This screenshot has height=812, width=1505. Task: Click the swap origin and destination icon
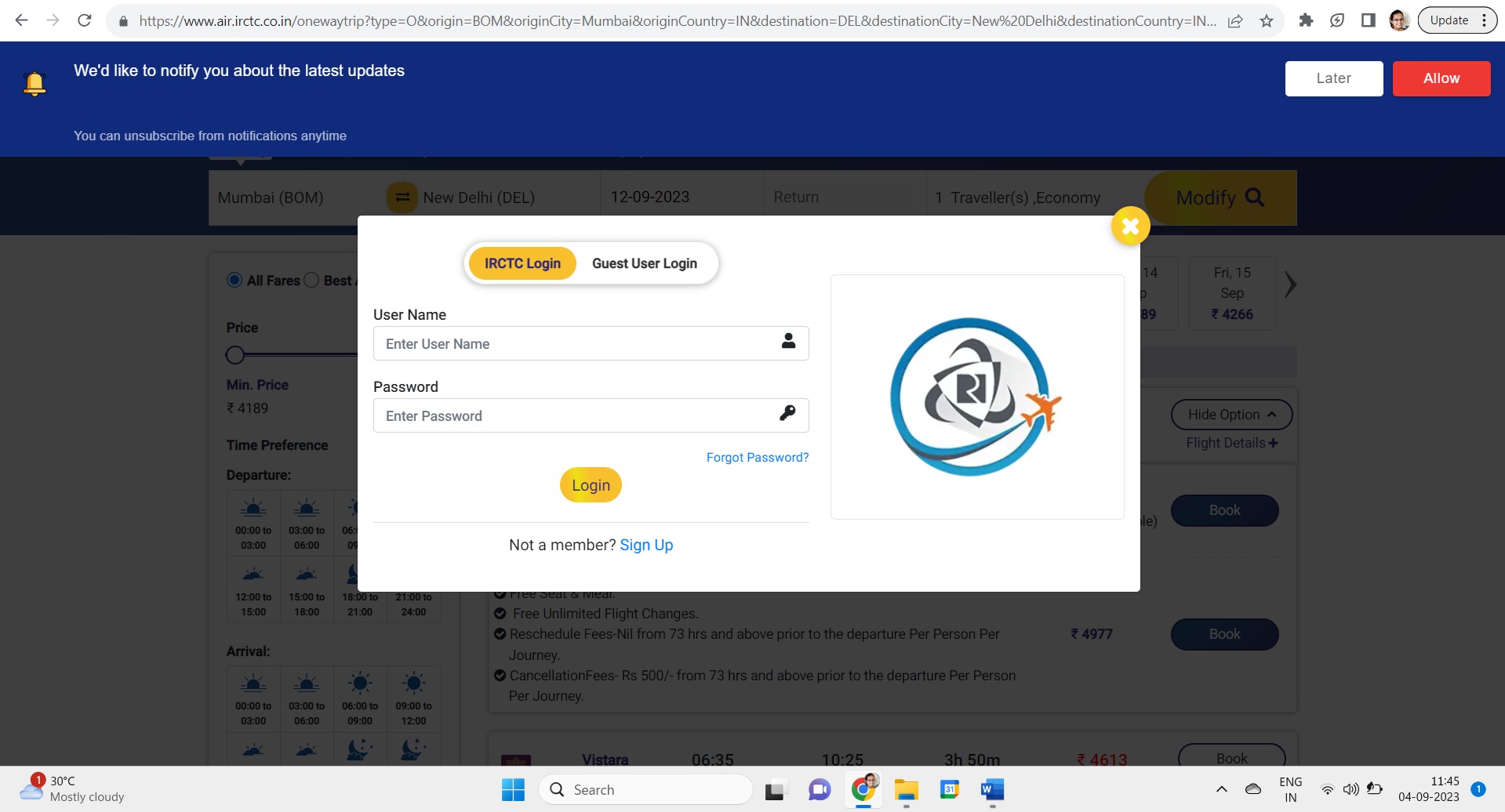pyautogui.click(x=402, y=198)
